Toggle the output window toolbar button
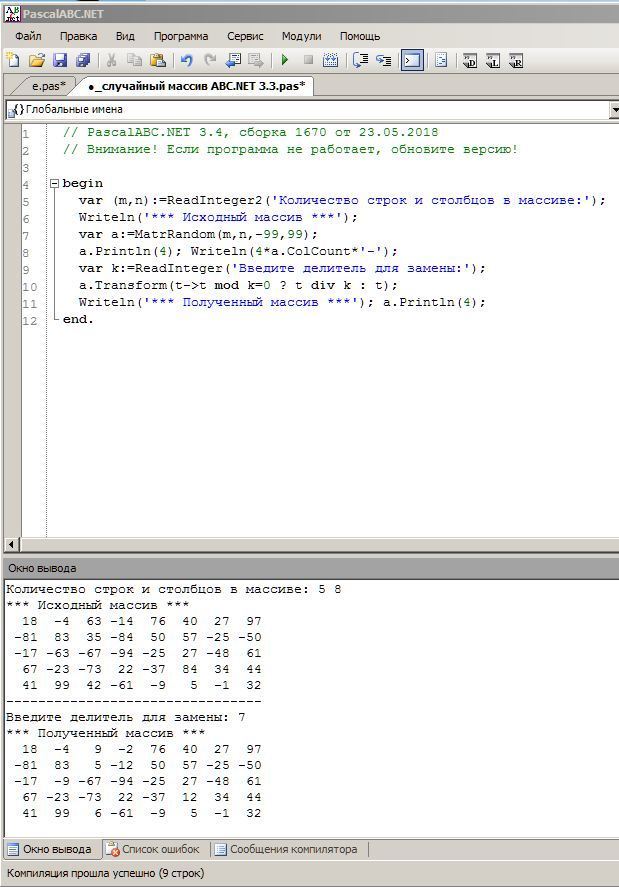Image resolution: width=619 pixels, height=887 pixels. [412, 60]
